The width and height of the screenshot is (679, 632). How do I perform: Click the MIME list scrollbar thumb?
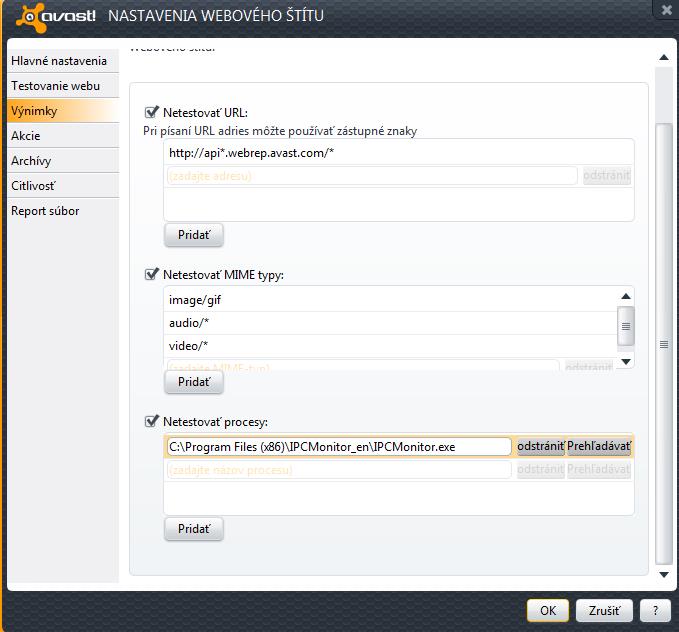pos(626,326)
